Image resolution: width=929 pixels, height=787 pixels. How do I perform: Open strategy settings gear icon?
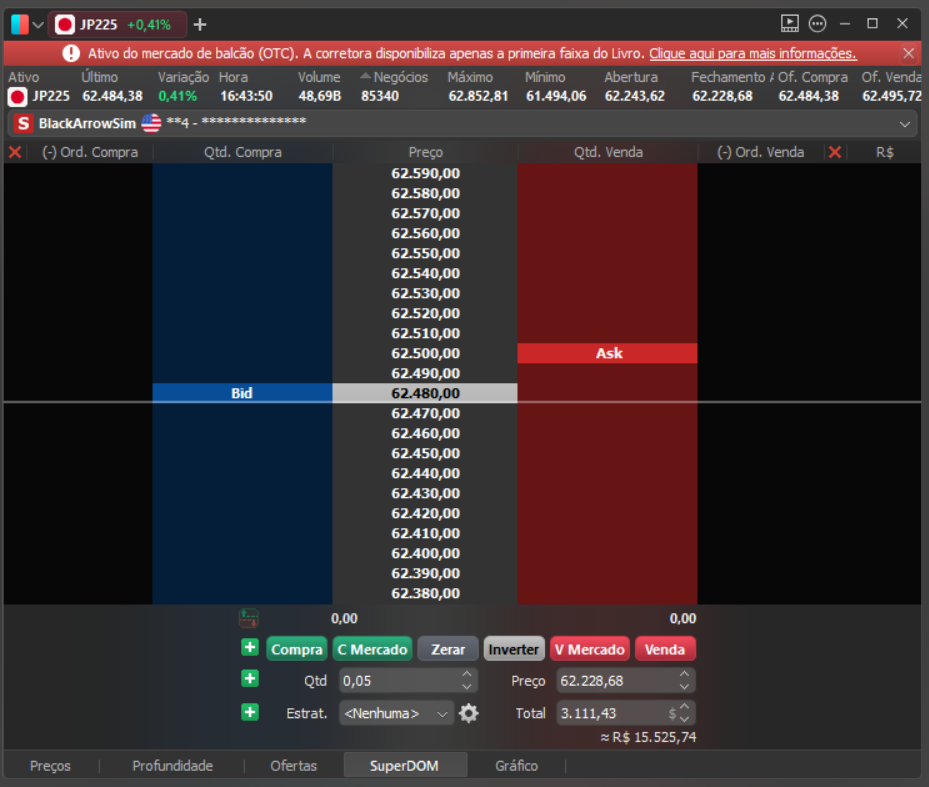(x=469, y=714)
